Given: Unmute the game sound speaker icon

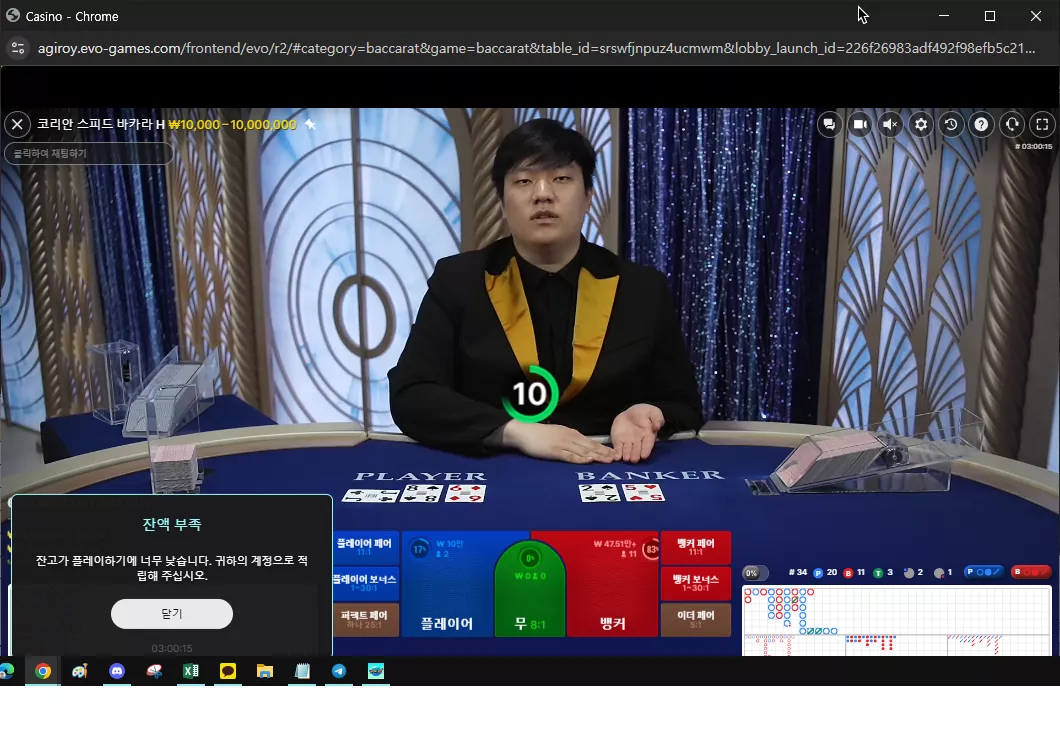Looking at the screenshot, I should point(890,124).
